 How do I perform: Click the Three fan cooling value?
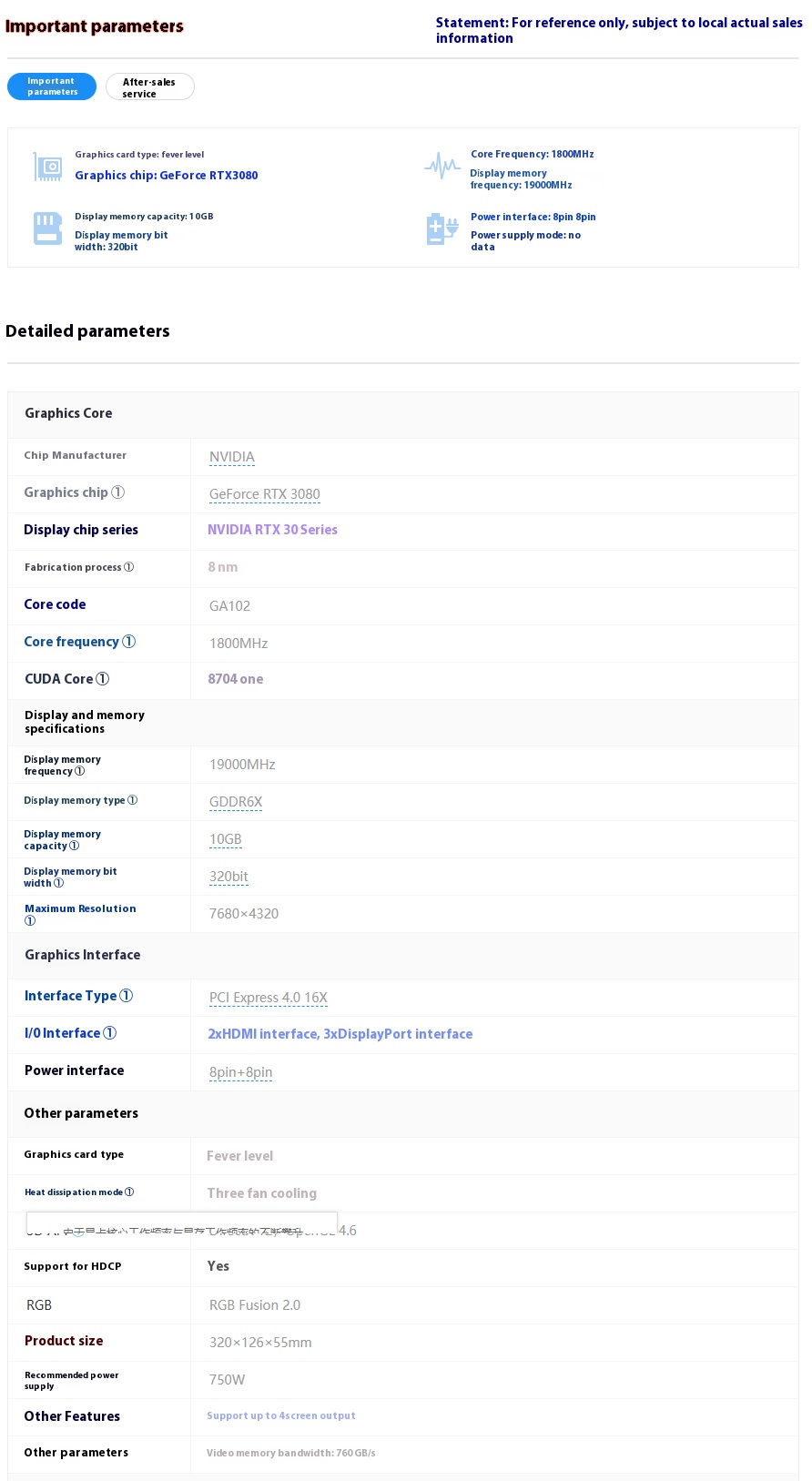tap(262, 1193)
